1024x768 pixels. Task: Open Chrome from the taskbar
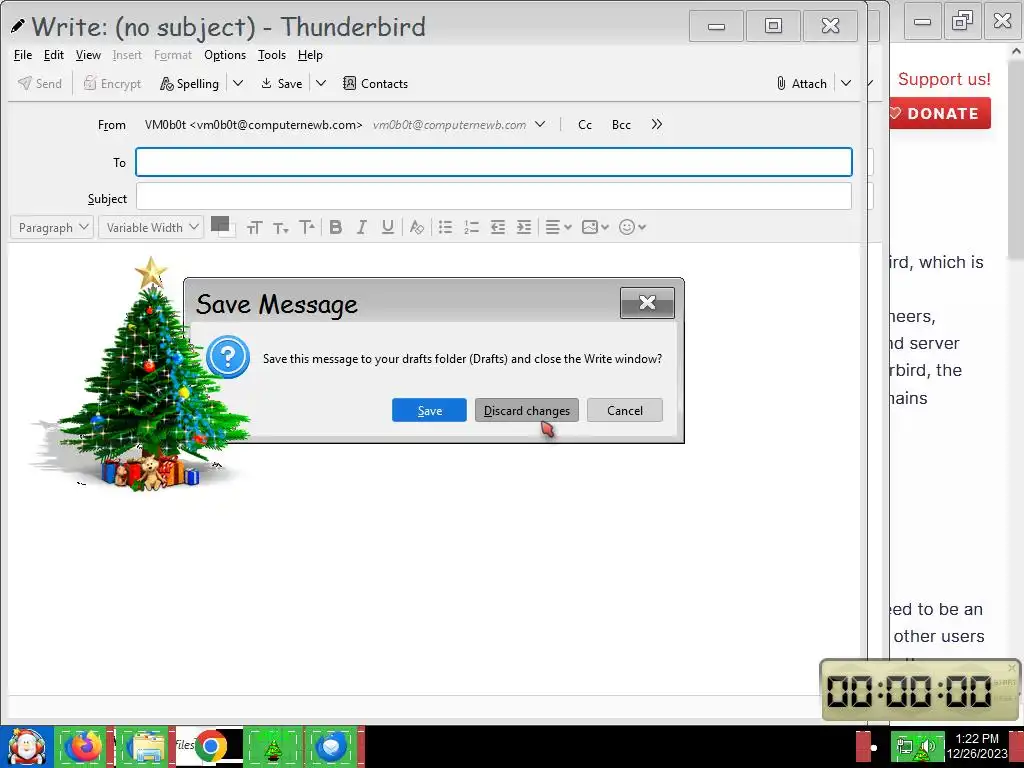pos(210,746)
